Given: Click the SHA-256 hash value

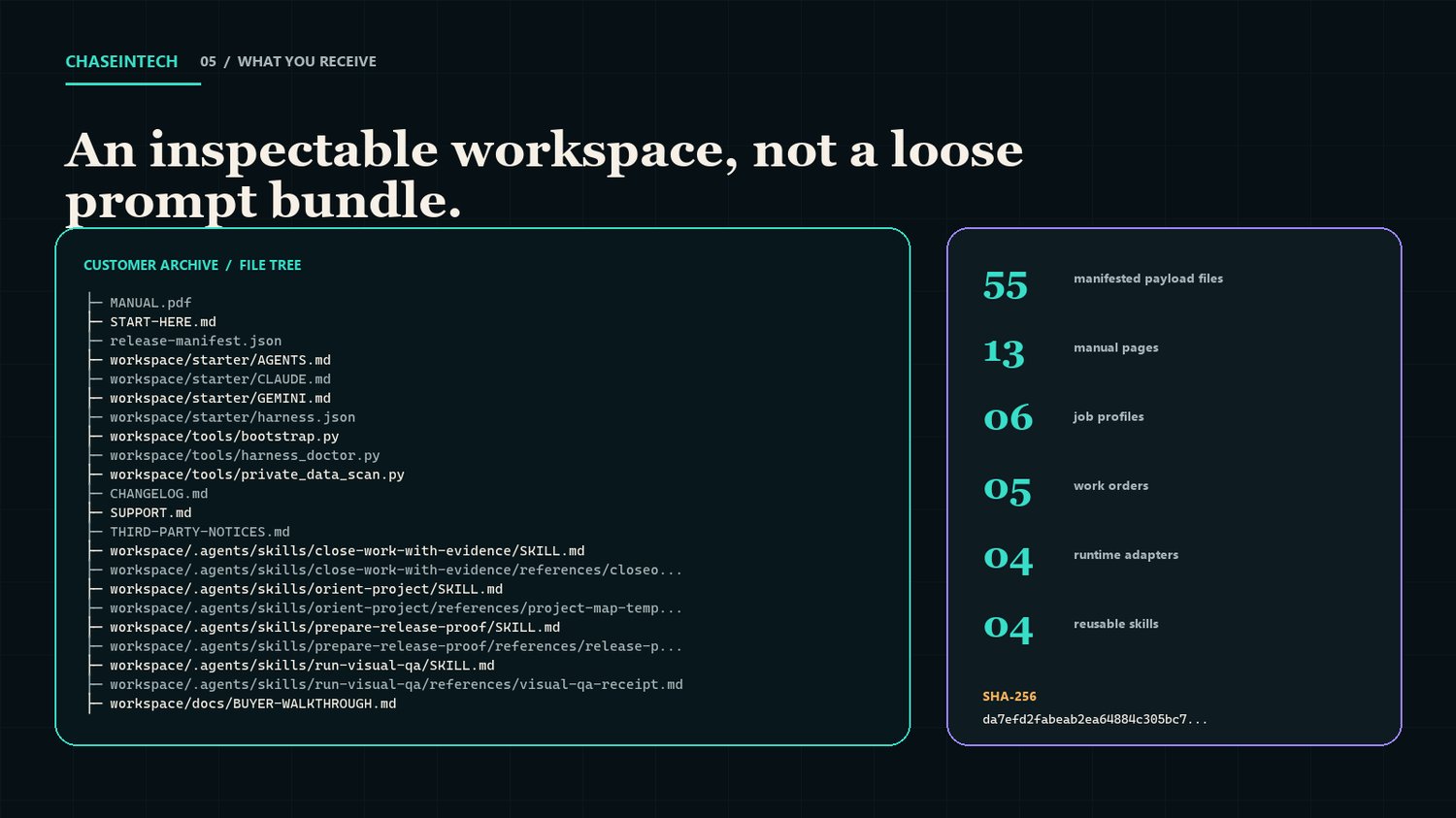Looking at the screenshot, I should [1095, 719].
